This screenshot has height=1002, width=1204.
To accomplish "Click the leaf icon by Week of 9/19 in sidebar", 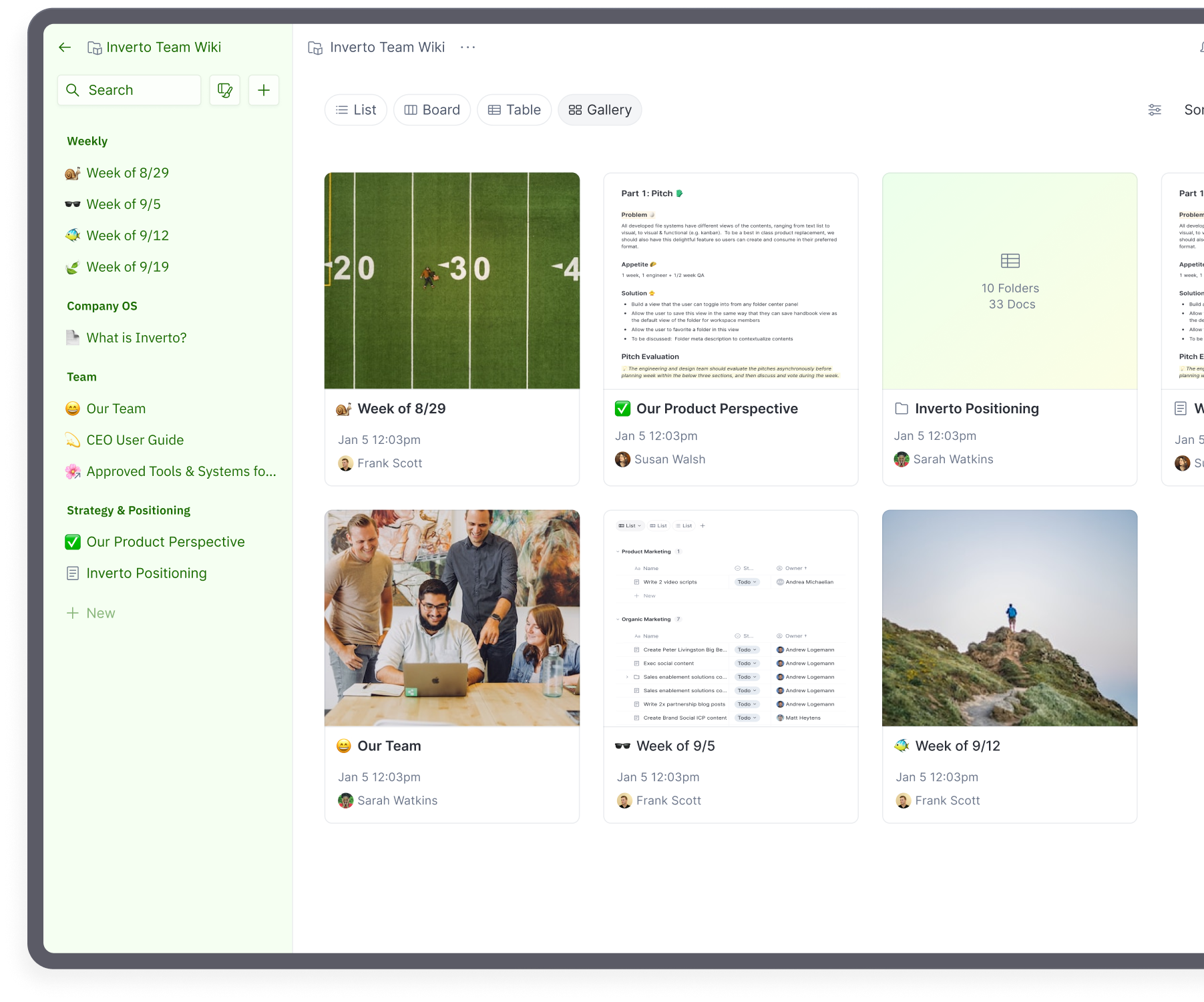I will click(x=73, y=267).
